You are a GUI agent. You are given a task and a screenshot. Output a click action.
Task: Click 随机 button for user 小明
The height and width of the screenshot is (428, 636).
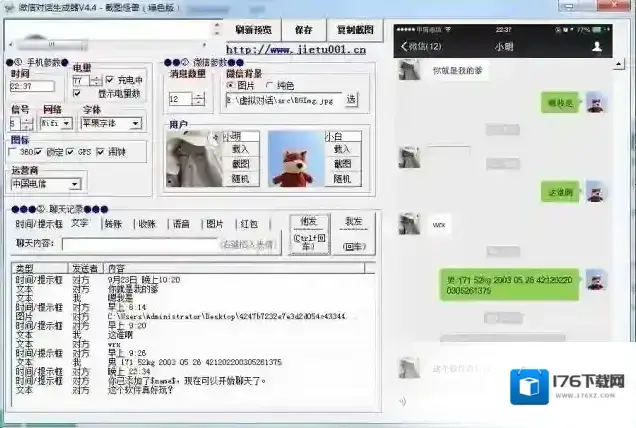tap(240, 179)
